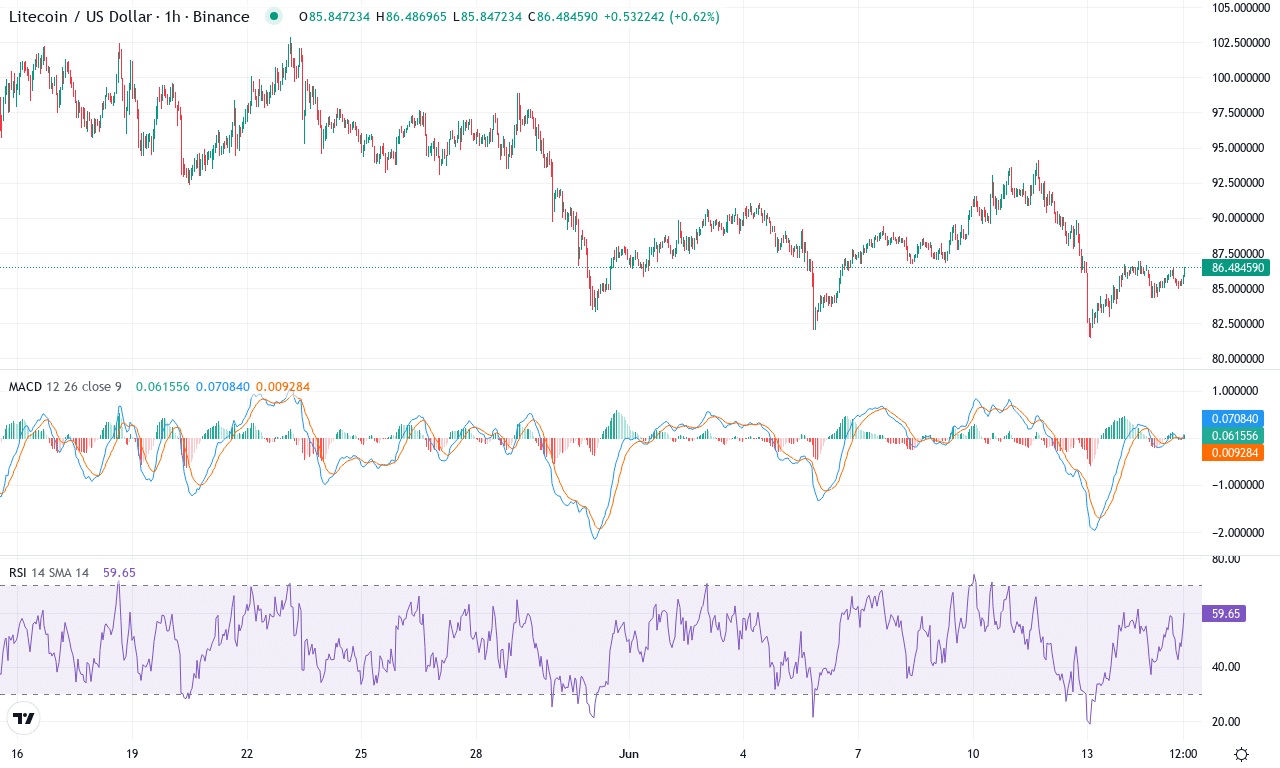1280x768 pixels.
Task: Click the 82.500000 price axis label
Action: point(1240,323)
